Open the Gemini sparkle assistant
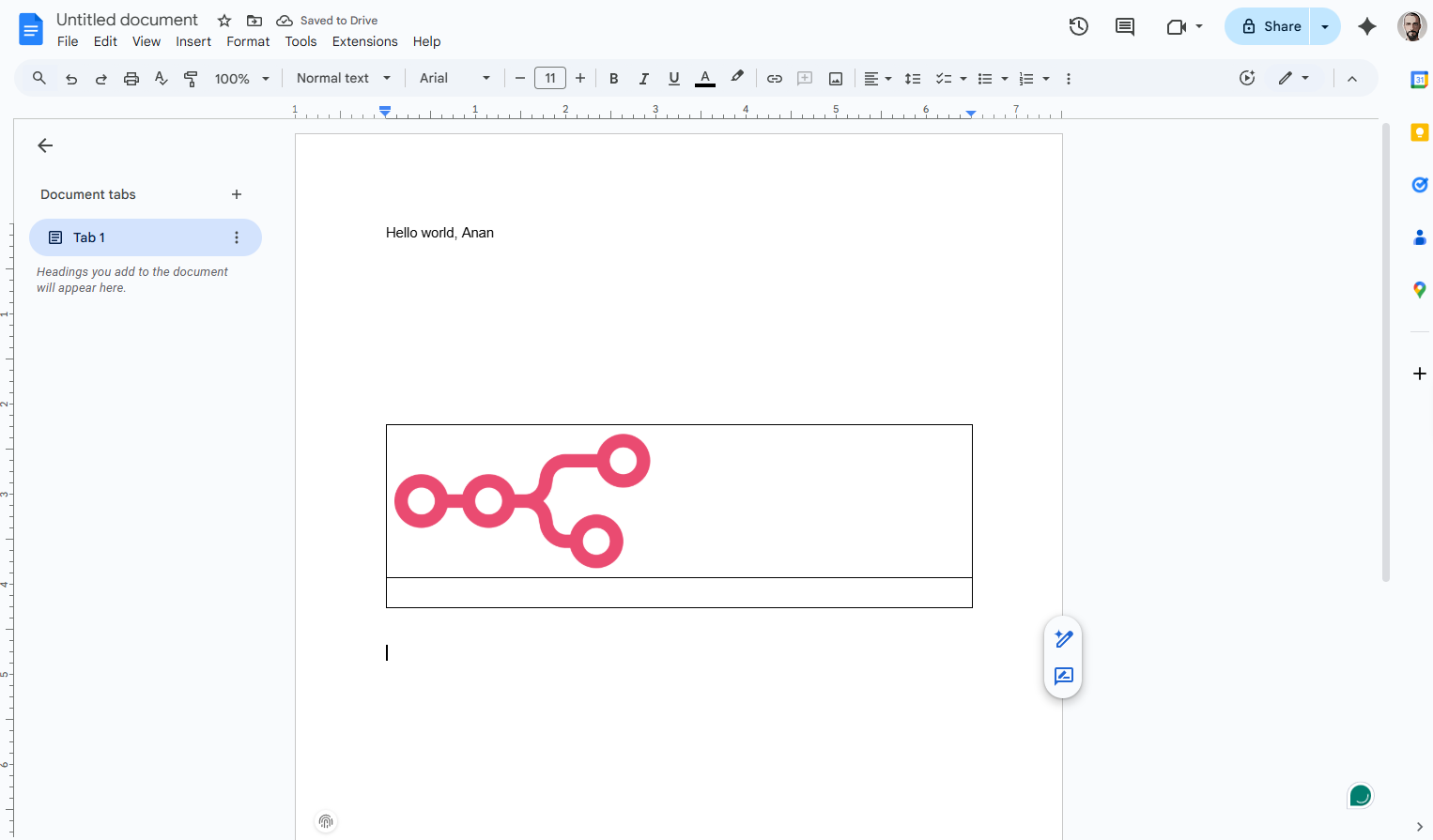Viewport: 1433px width, 840px height. tap(1367, 26)
